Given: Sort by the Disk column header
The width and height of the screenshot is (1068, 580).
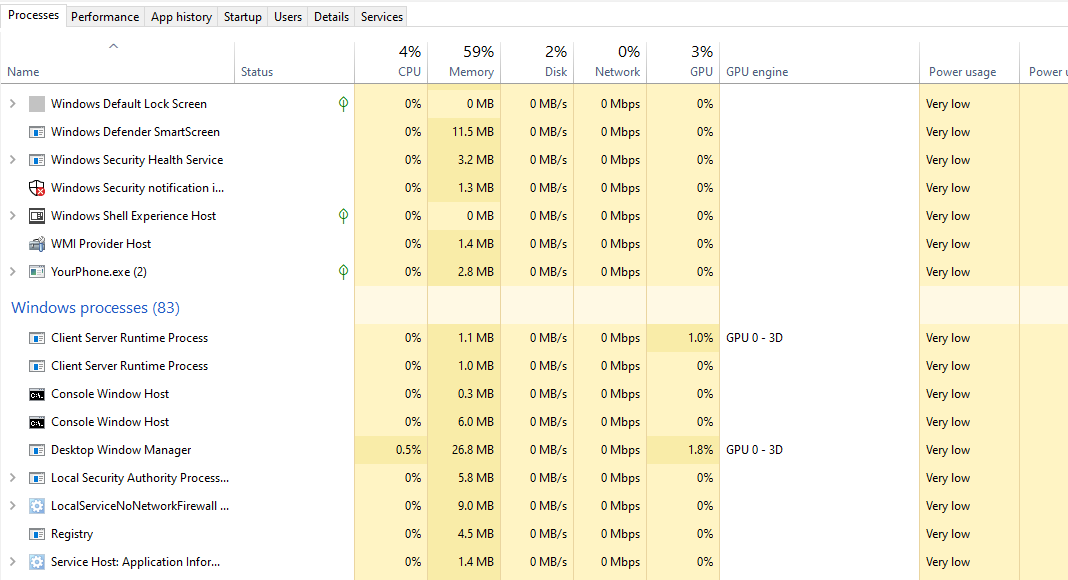Looking at the screenshot, I should tap(537, 63).
